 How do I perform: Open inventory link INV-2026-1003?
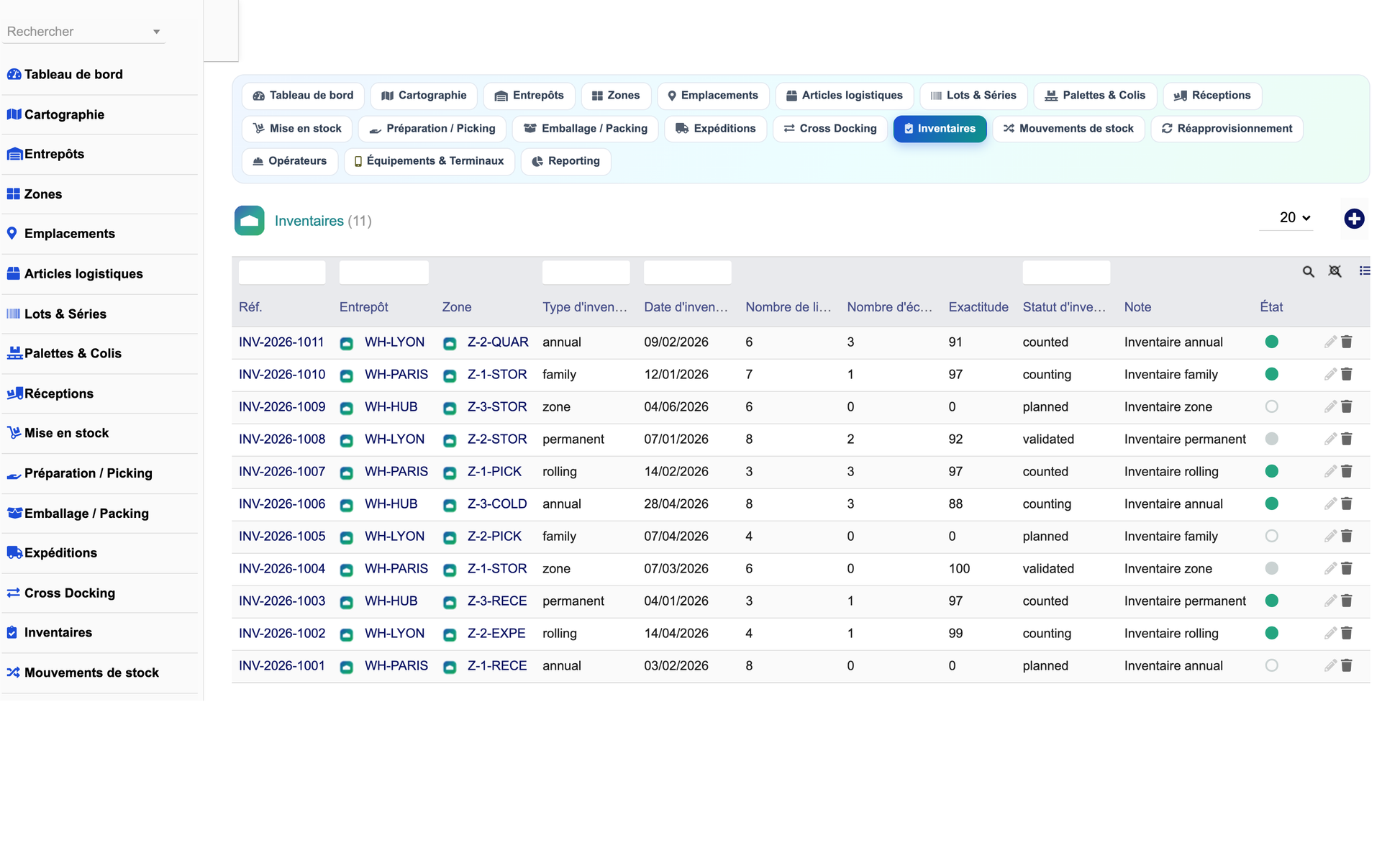282,601
